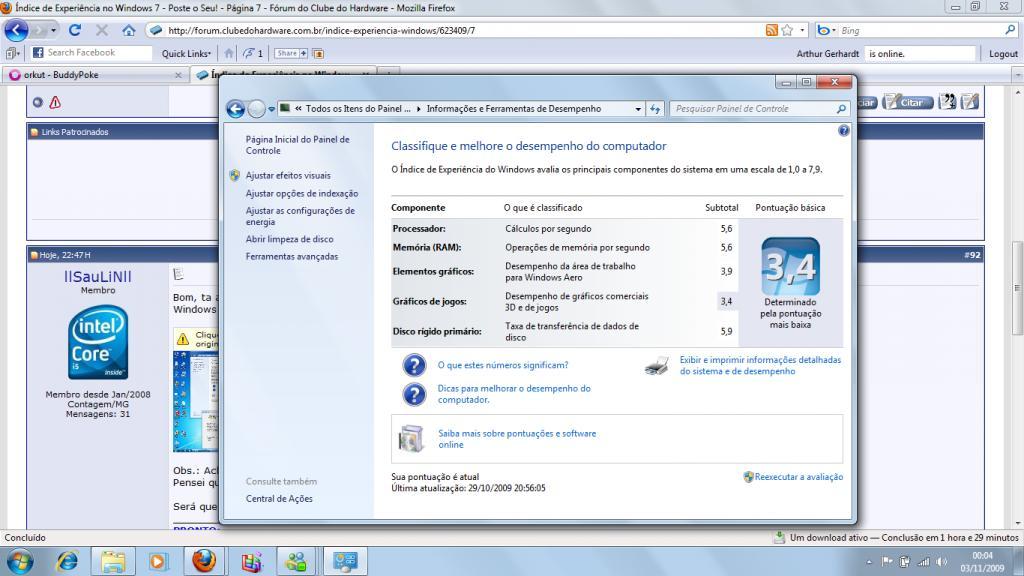This screenshot has width=1024, height=576.
Task: Click the volume icon in system tray
Action: pos(941,562)
